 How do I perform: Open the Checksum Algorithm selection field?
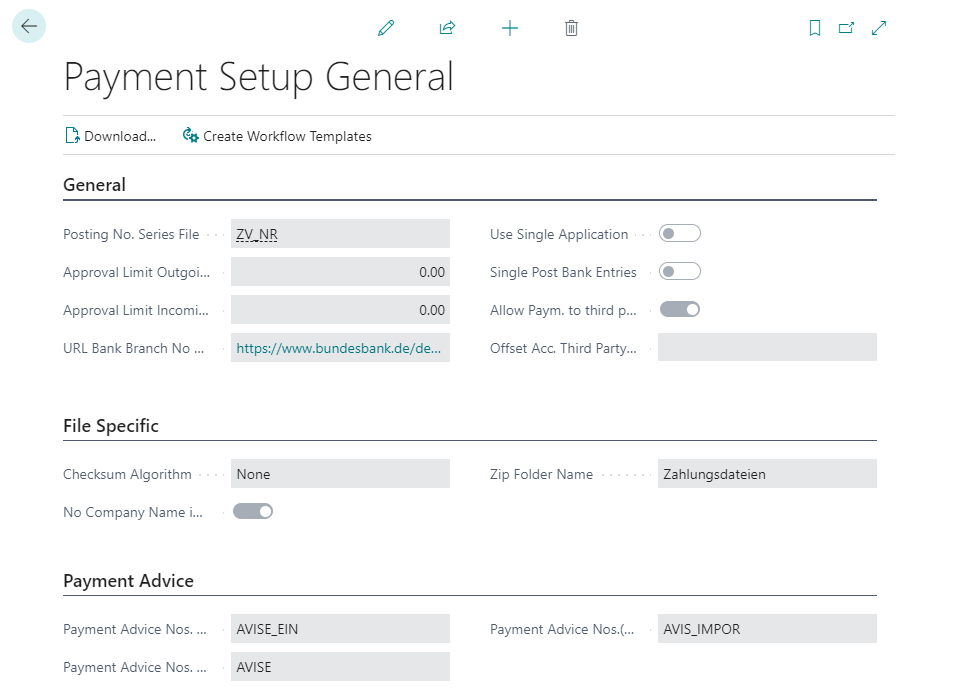coord(340,473)
